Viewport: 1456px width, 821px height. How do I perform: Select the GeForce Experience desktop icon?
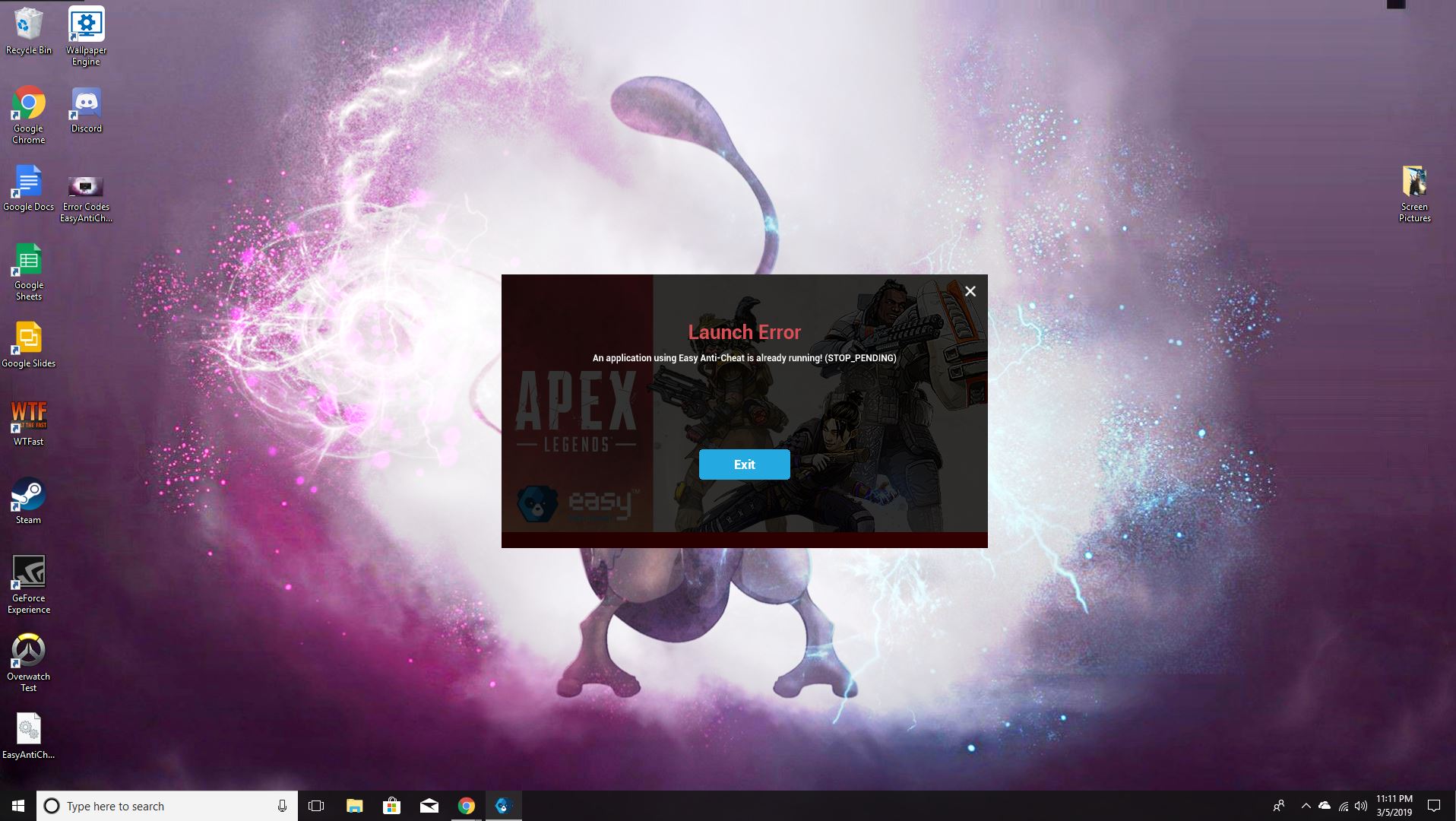point(28,576)
